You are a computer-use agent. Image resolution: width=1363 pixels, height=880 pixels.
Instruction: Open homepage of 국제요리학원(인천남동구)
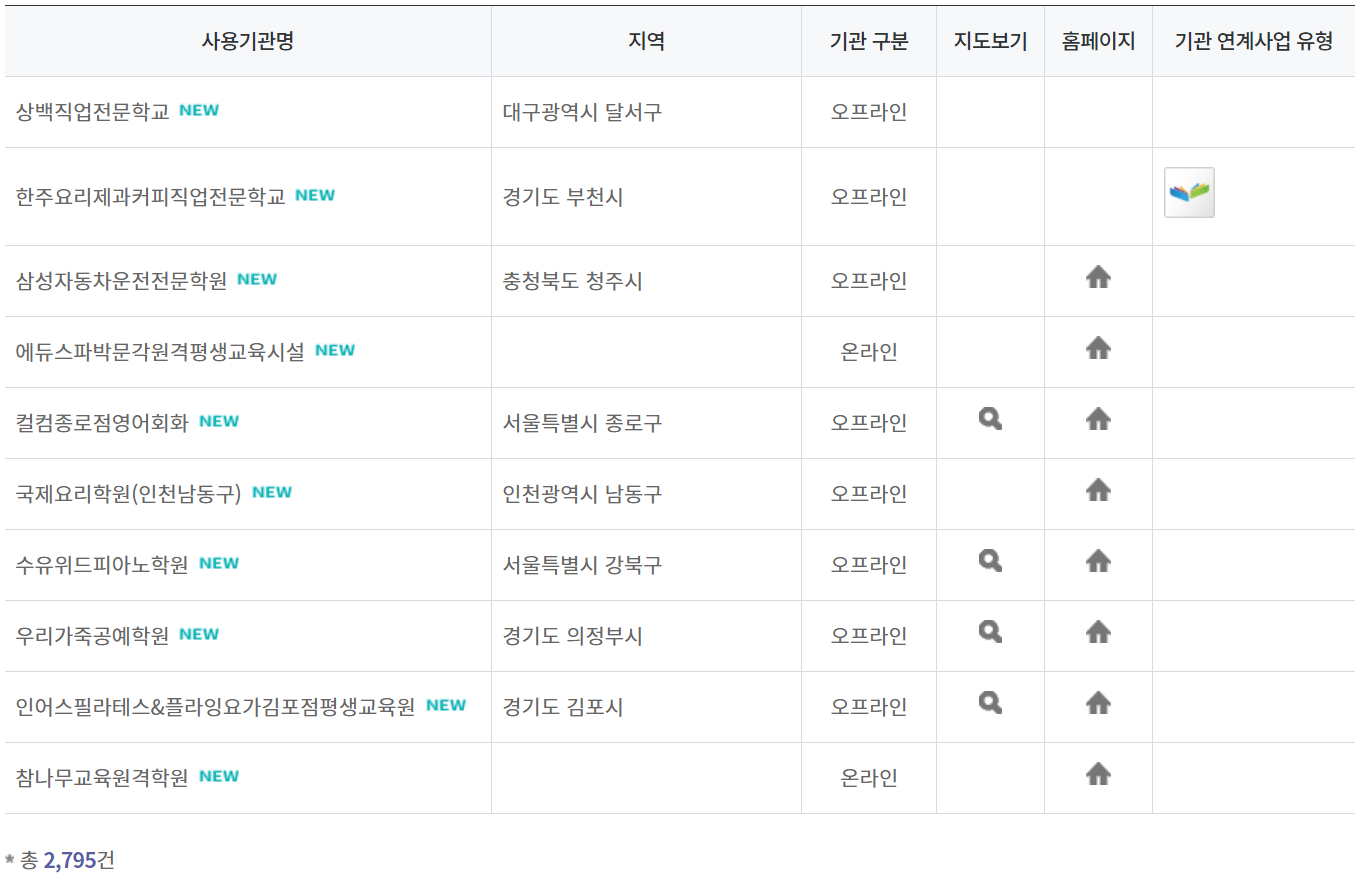coord(1097,490)
